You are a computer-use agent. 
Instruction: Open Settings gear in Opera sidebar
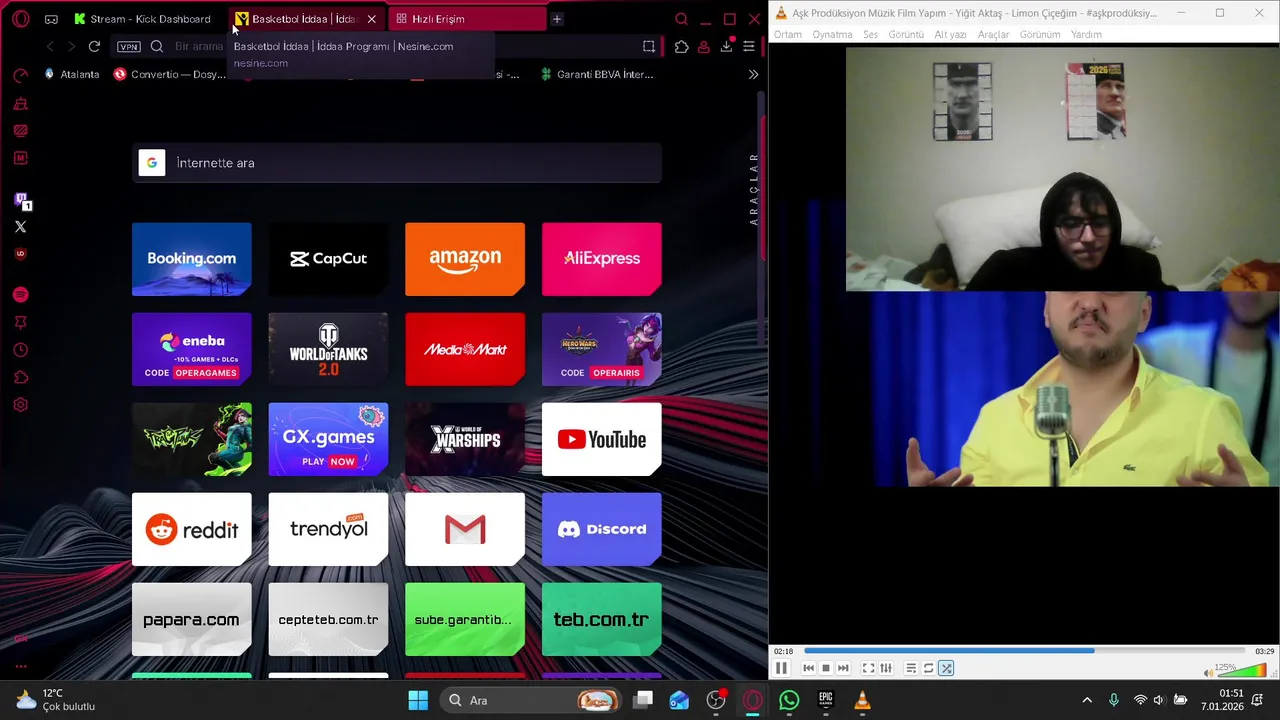click(x=20, y=405)
